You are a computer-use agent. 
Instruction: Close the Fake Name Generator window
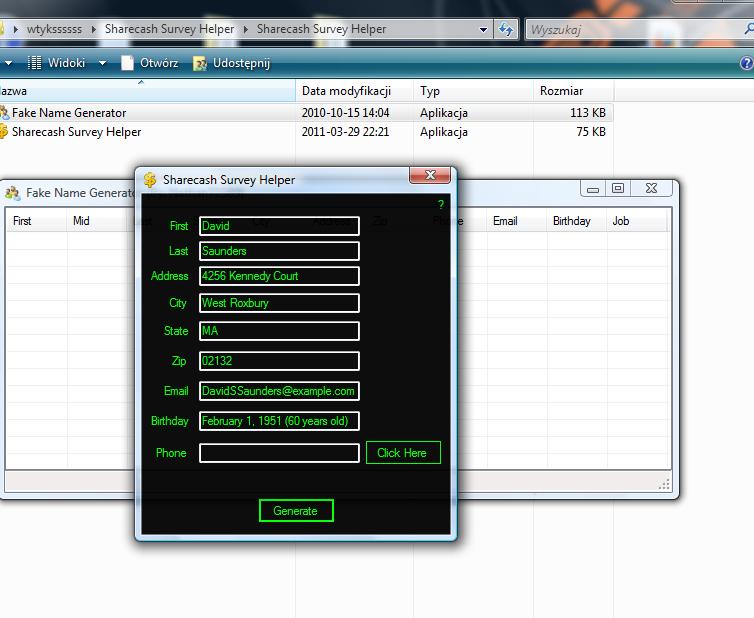coord(651,189)
